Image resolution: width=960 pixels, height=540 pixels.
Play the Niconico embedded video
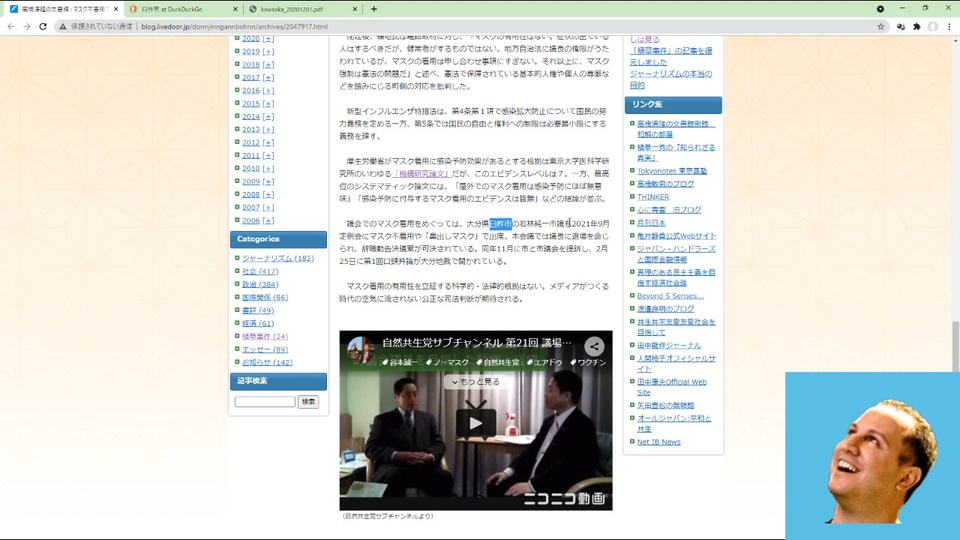[x=476, y=422]
